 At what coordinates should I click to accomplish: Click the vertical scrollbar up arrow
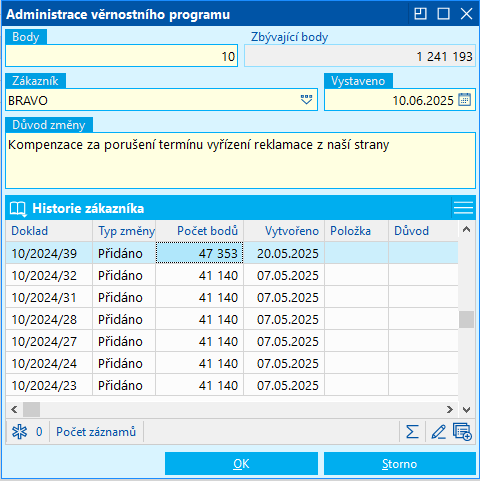(x=466, y=229)
